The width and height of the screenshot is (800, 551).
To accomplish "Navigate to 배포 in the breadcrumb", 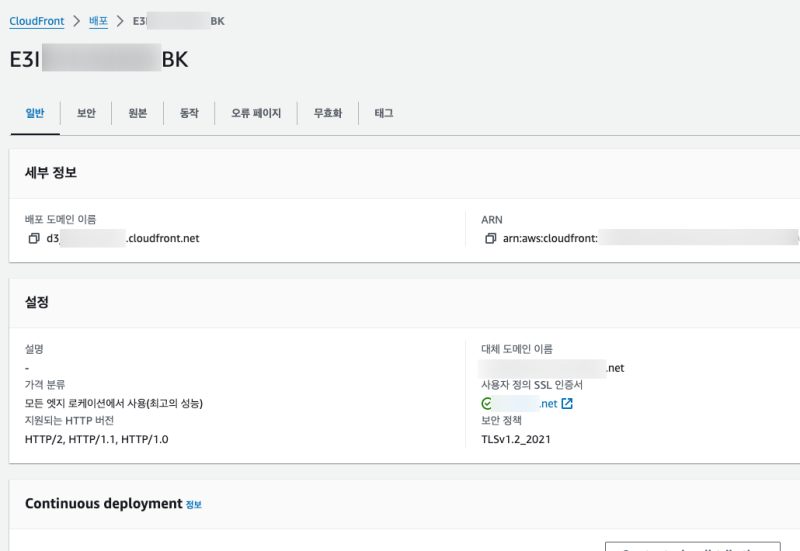I will coord(98,21).
